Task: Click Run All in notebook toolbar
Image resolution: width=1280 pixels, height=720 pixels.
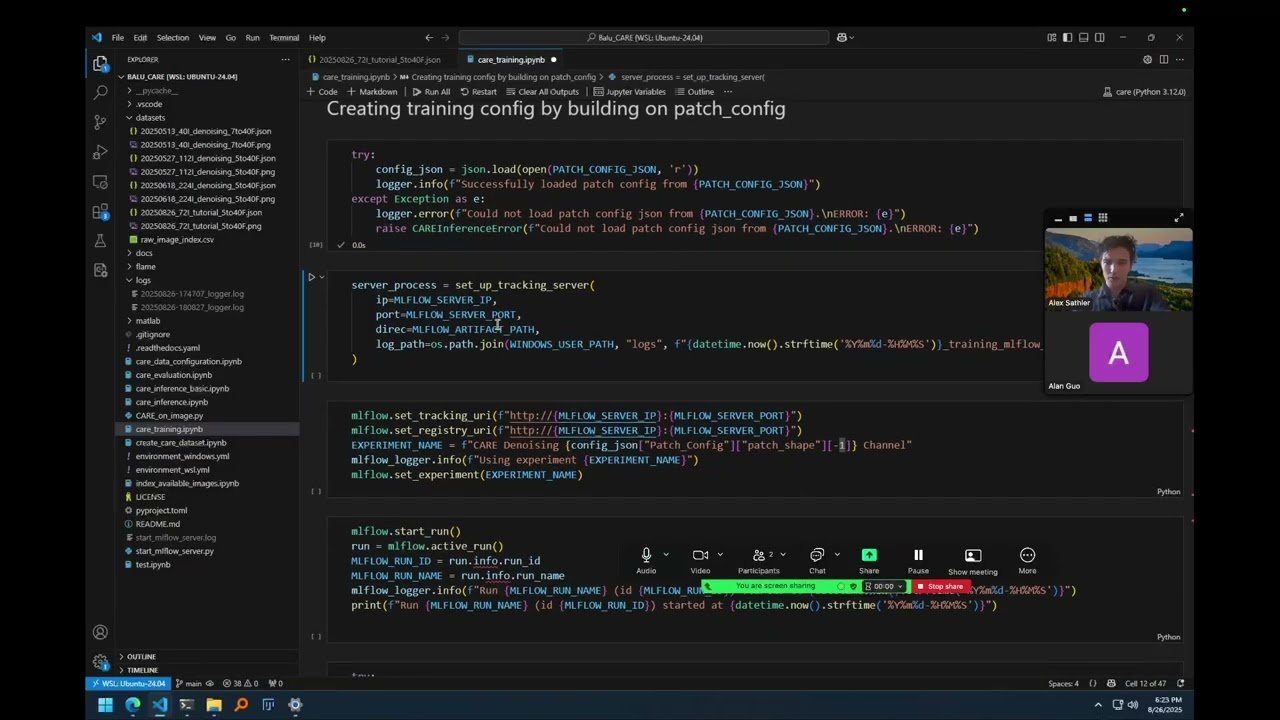Action: [x=431, y=92]
